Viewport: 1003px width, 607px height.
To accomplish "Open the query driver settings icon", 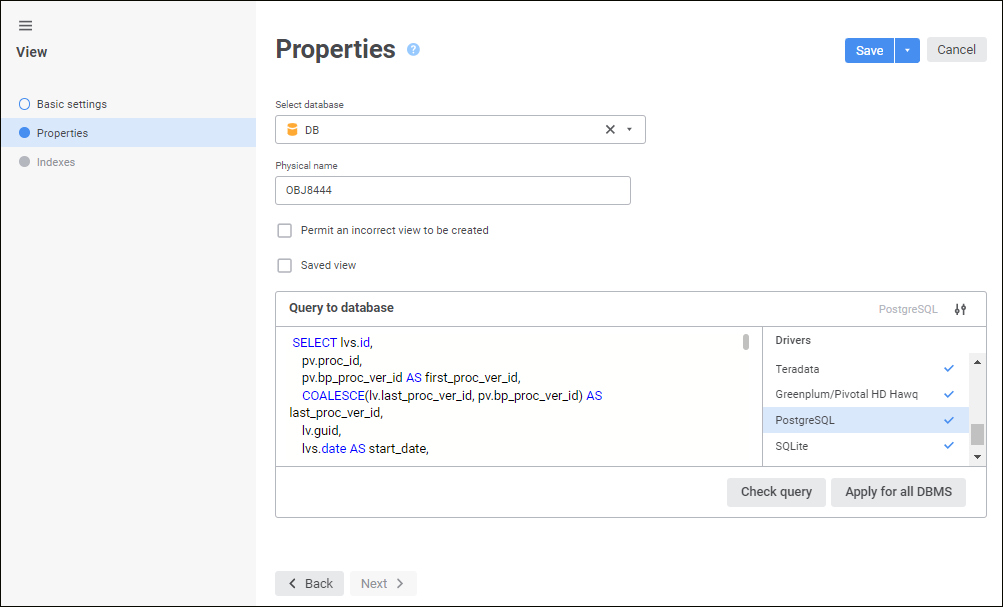I will pos(960,309).
